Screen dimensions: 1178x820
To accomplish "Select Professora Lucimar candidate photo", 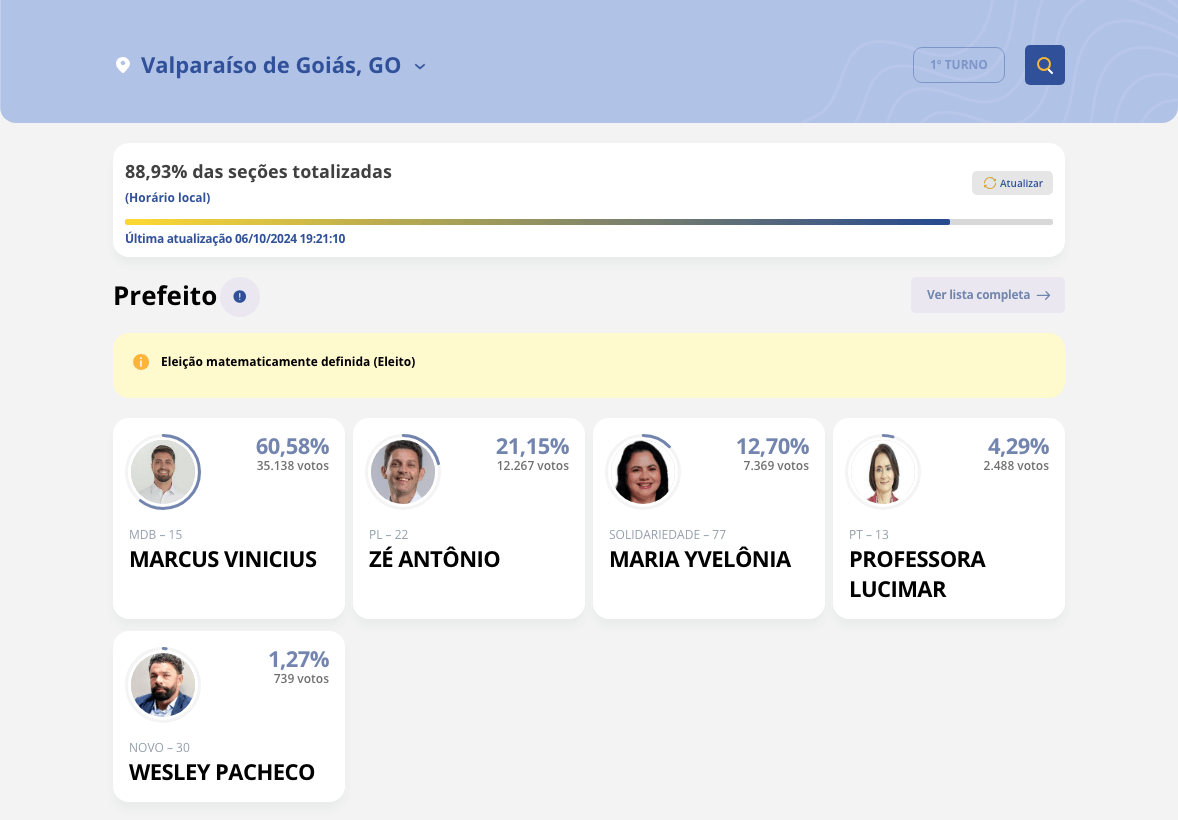I will pyautogui.click(x=883, y=472).
